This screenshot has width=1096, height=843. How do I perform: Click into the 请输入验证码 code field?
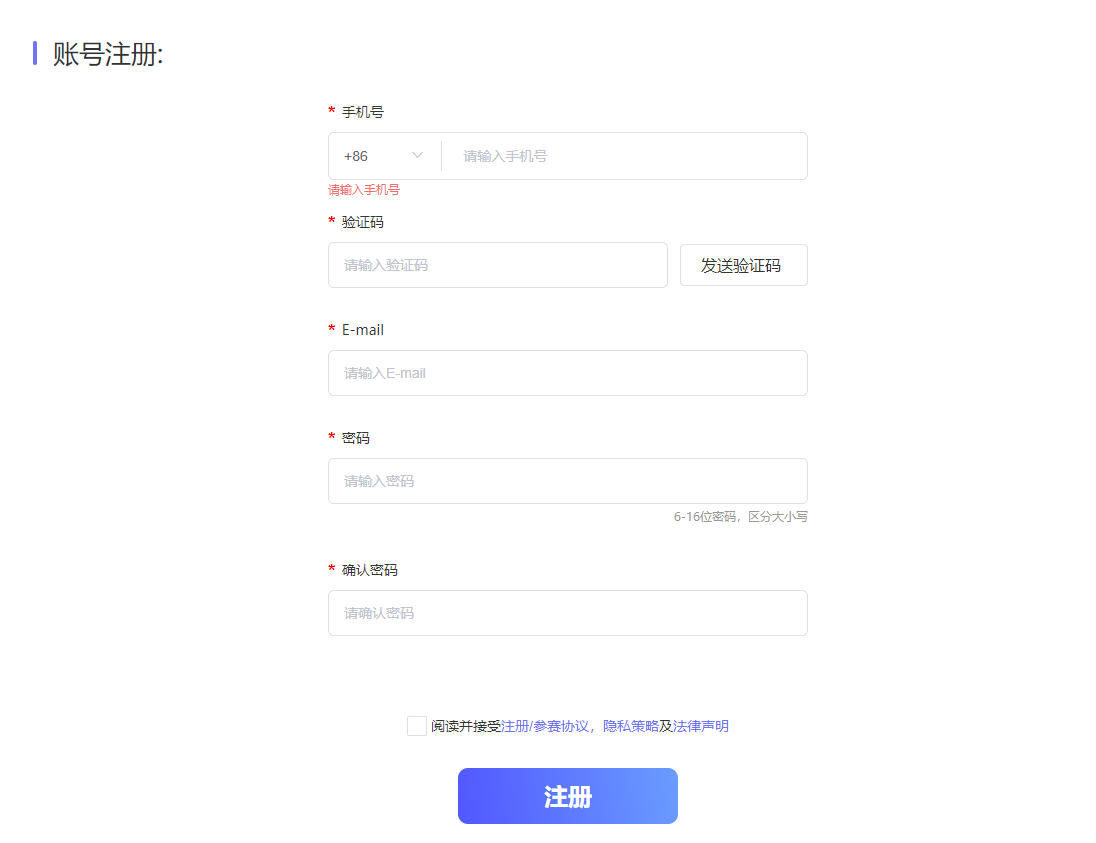[x=498, y=265]
